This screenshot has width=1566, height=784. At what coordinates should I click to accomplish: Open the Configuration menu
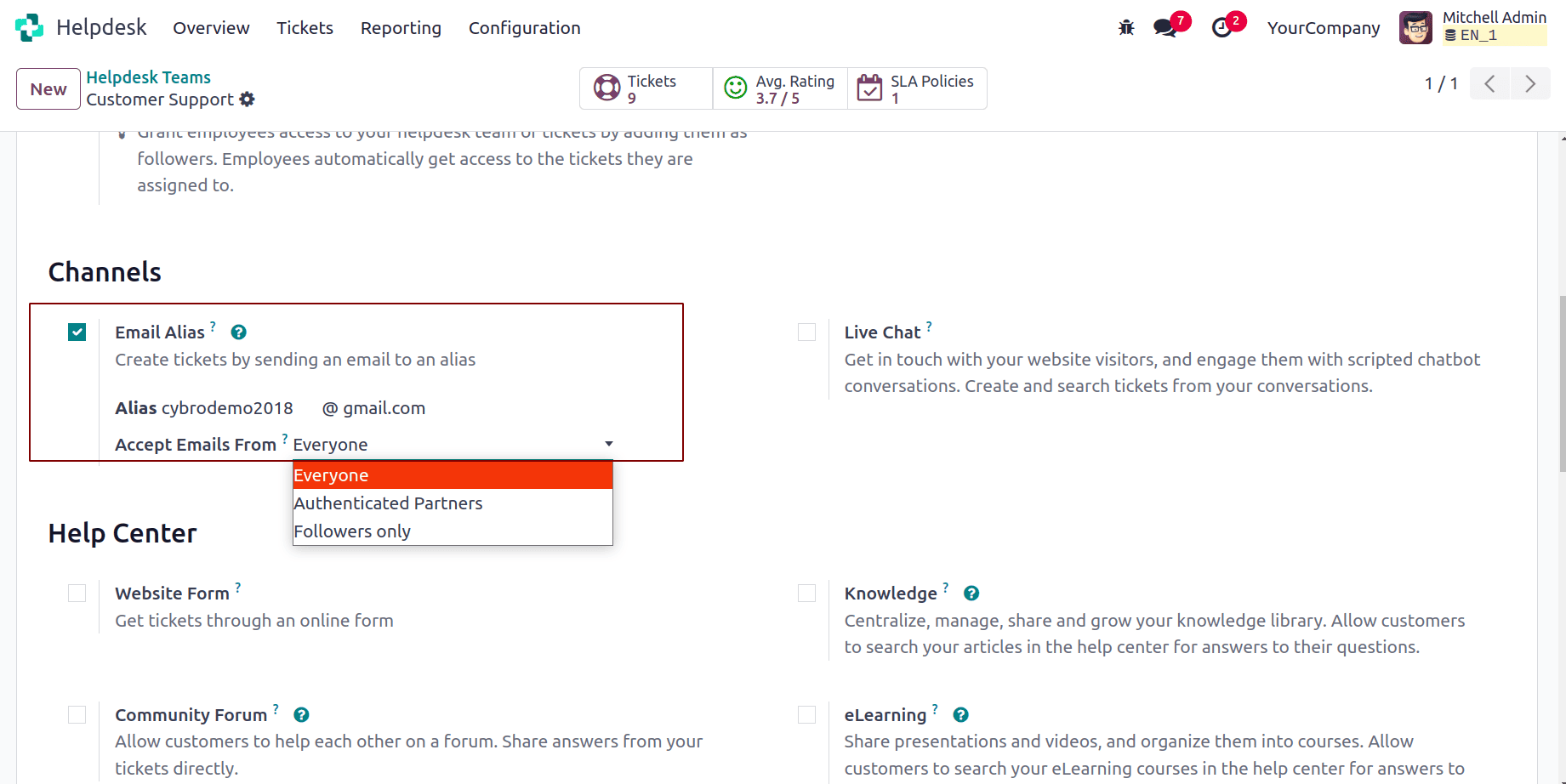click(x=524, y=28)
